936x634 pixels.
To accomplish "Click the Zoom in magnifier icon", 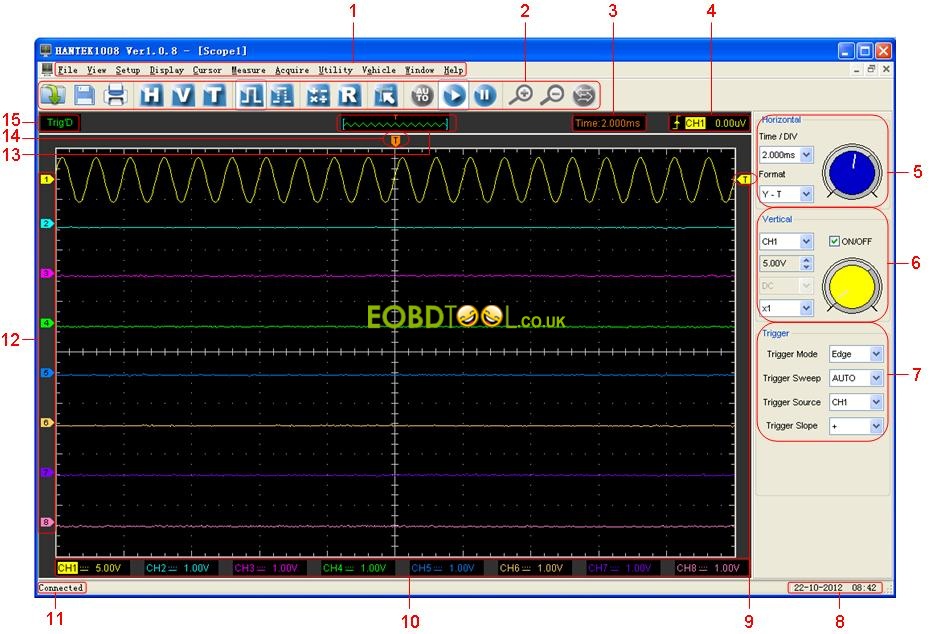I will 521,95.
